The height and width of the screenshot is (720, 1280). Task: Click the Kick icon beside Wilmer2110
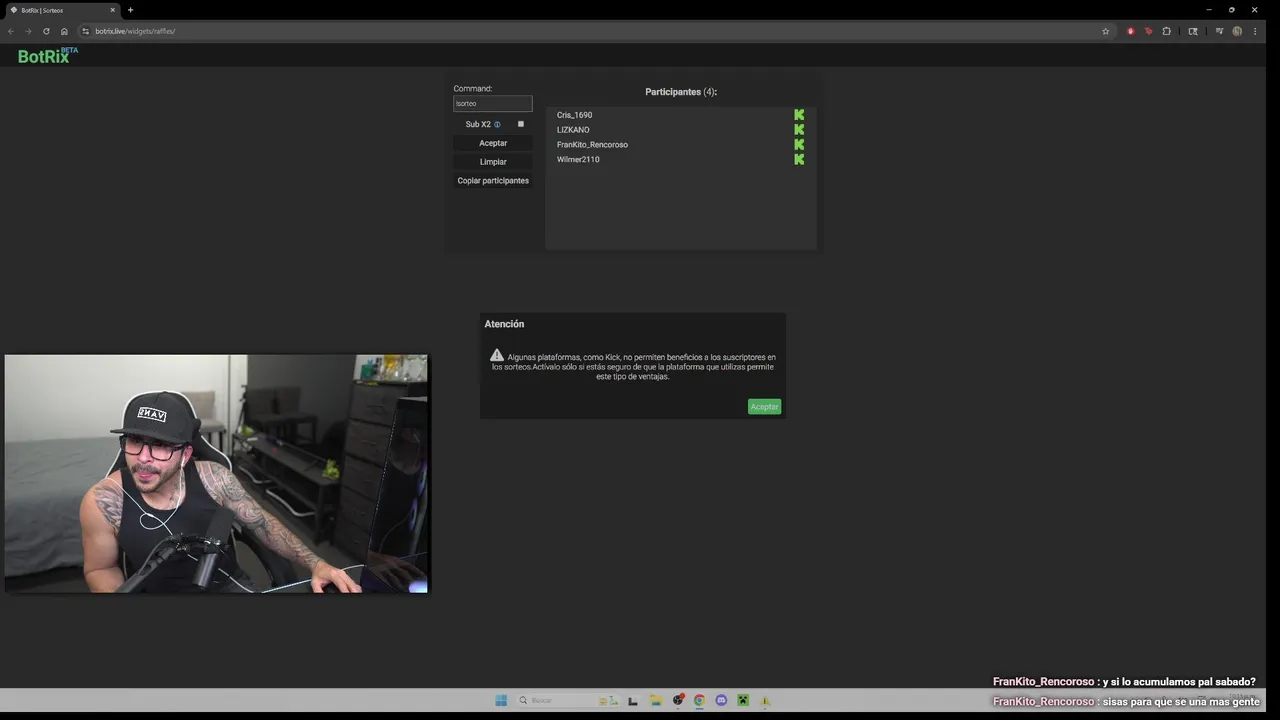[799, 159]
